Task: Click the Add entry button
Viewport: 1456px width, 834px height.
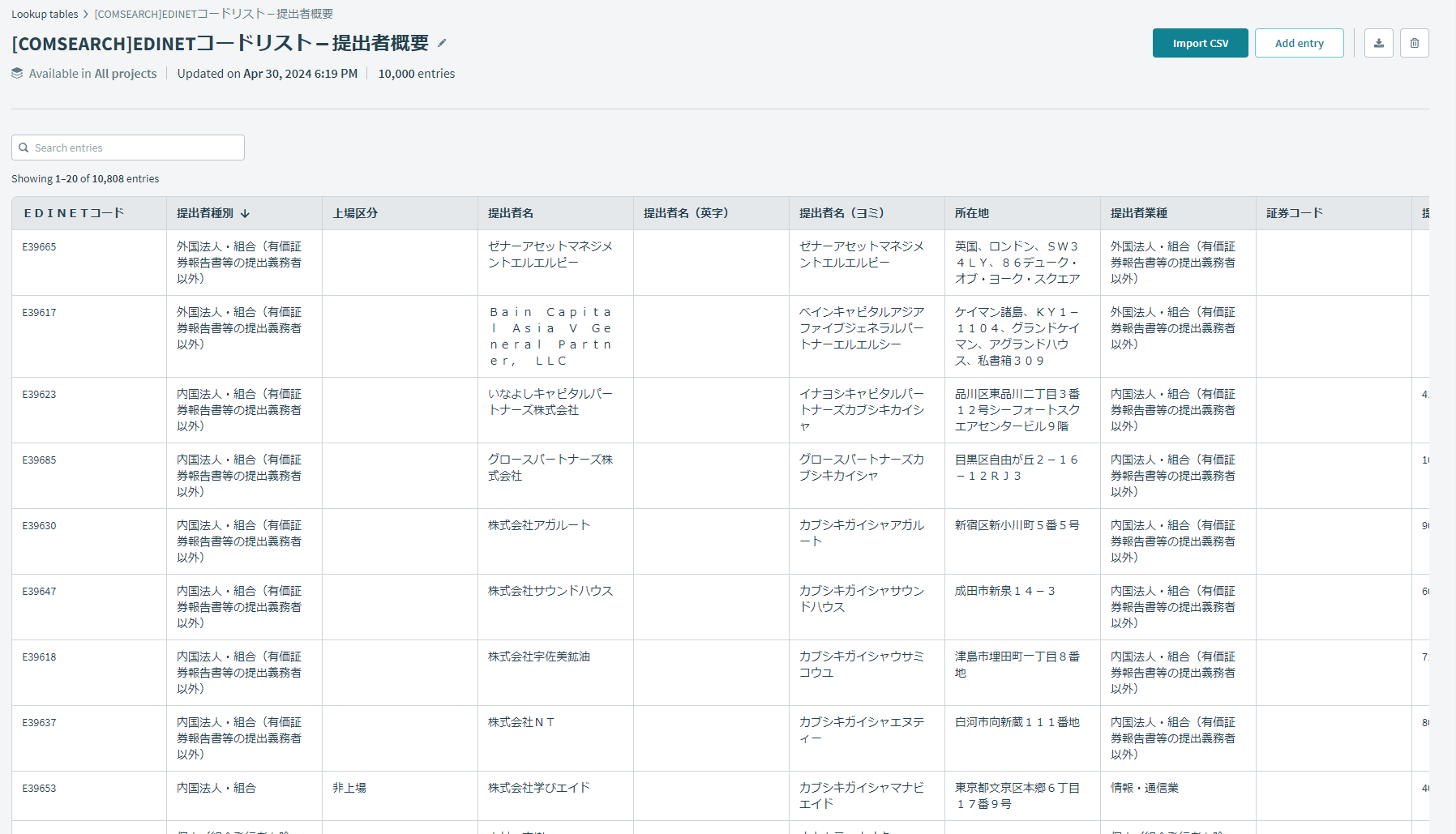Action: (x=1300, y=43)
